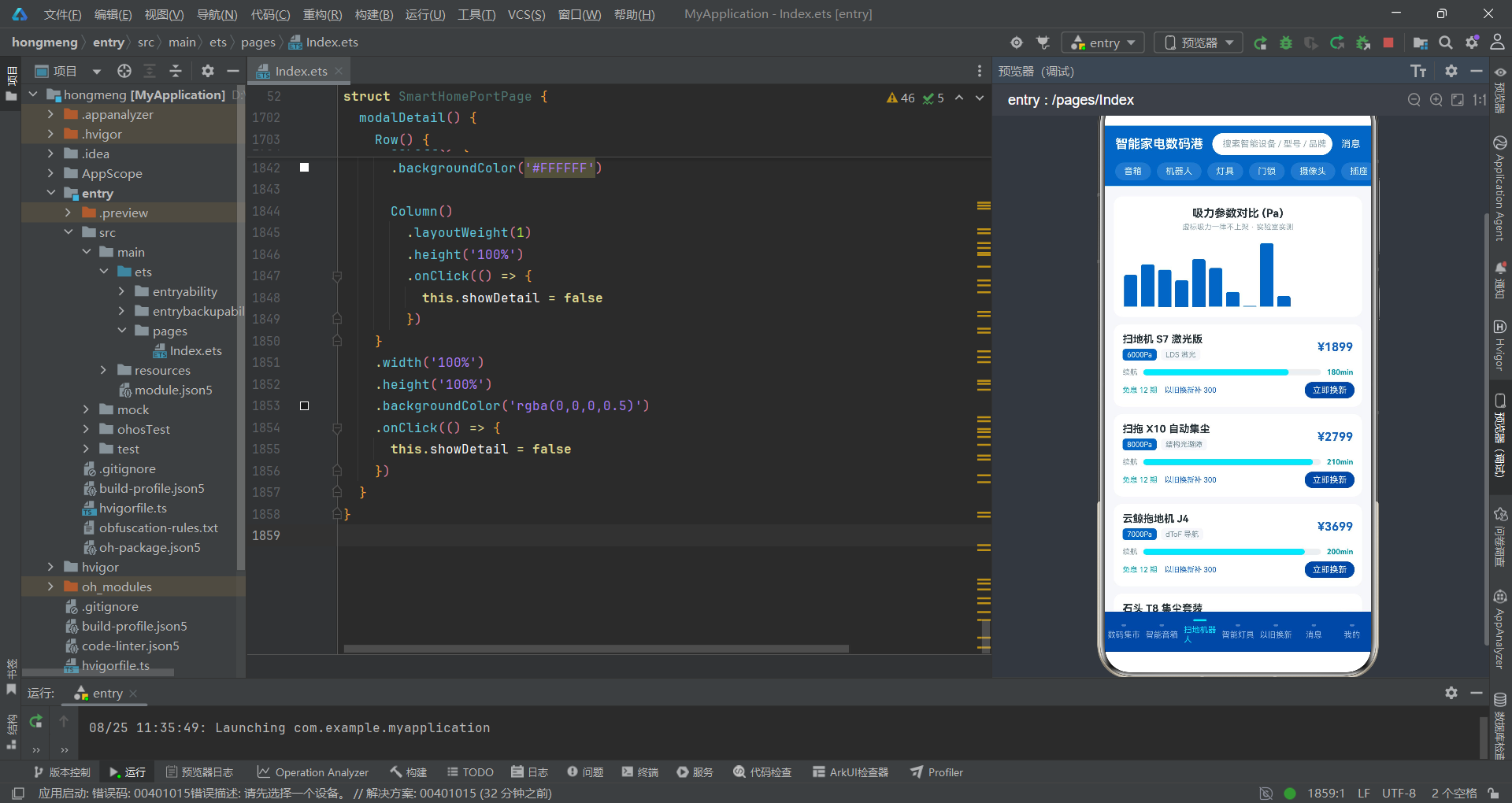
Task: Click the editor horizontal scrollbar
Action: 596,649
